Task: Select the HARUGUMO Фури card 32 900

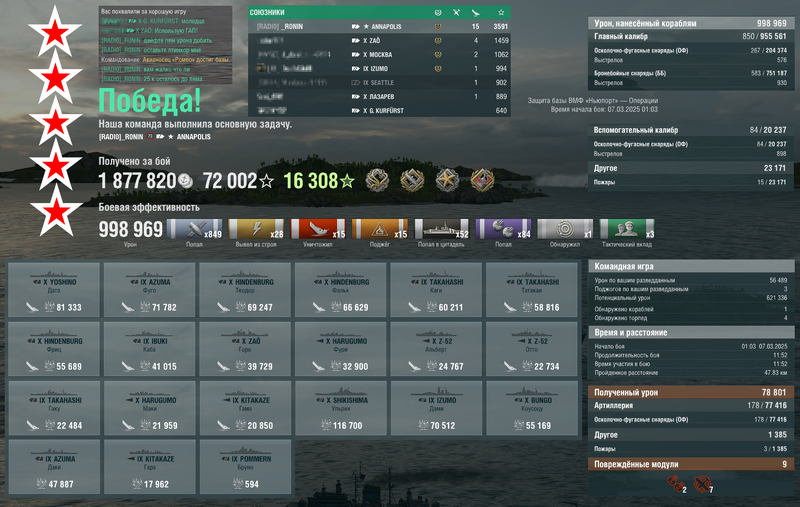Action: click(340, 349)
